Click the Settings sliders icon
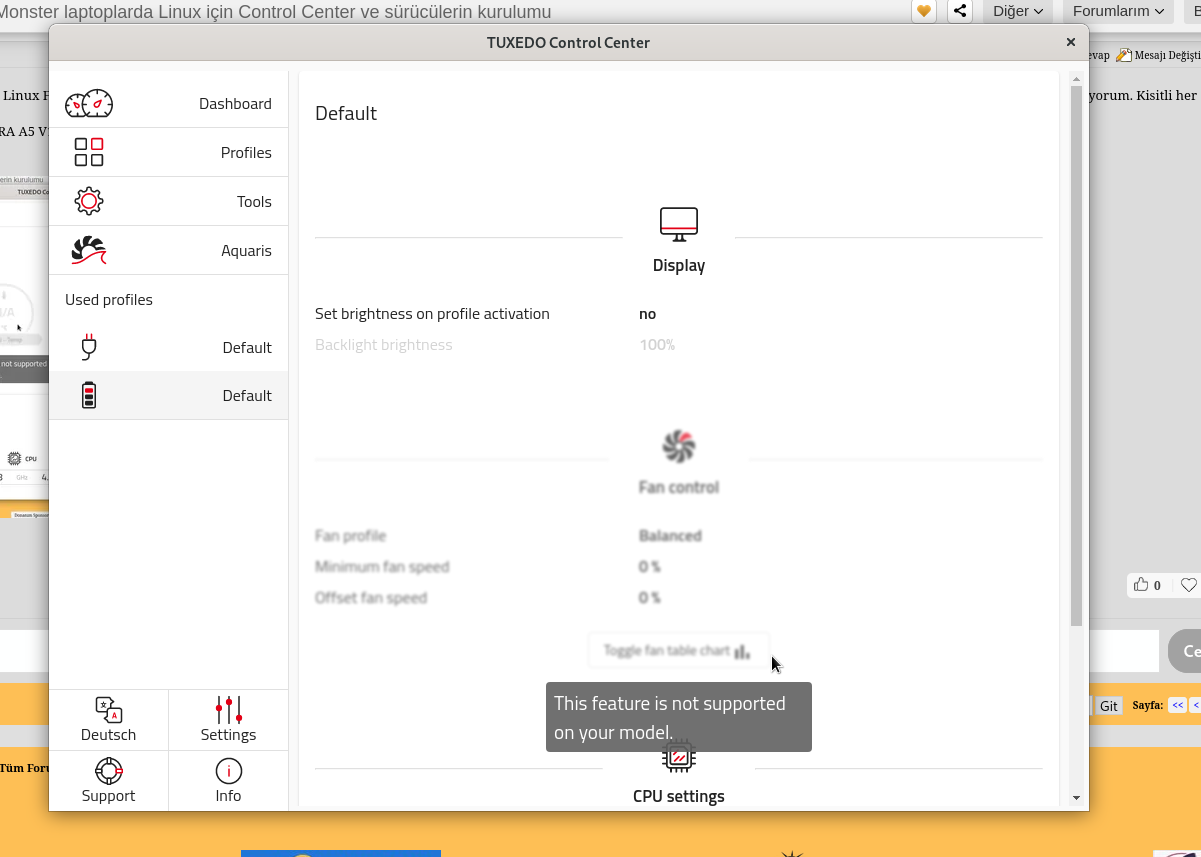The height and width of the screenshot is (857, 1201). click(x=229, y=709)
